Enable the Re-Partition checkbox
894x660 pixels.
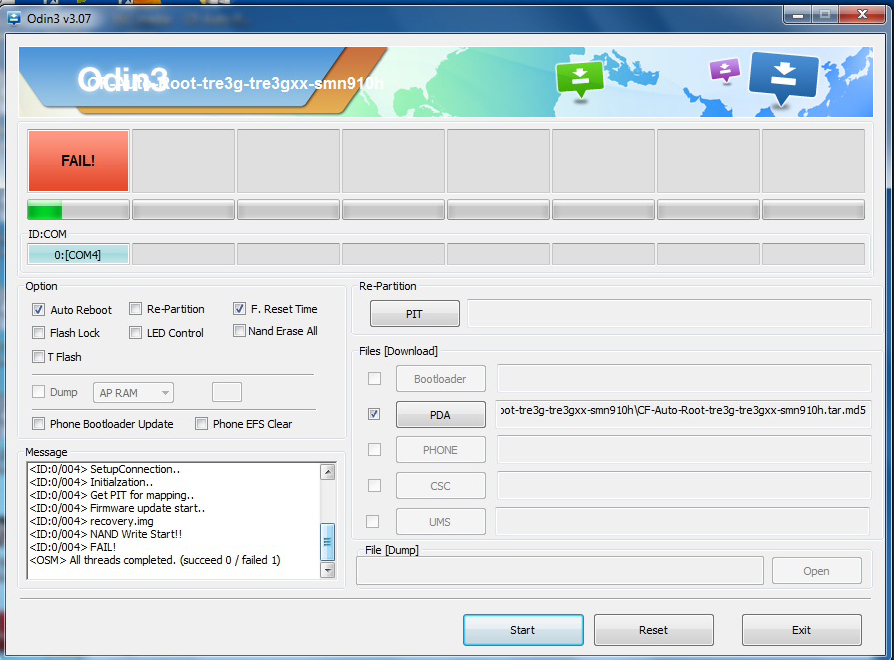tap(135, 310)
